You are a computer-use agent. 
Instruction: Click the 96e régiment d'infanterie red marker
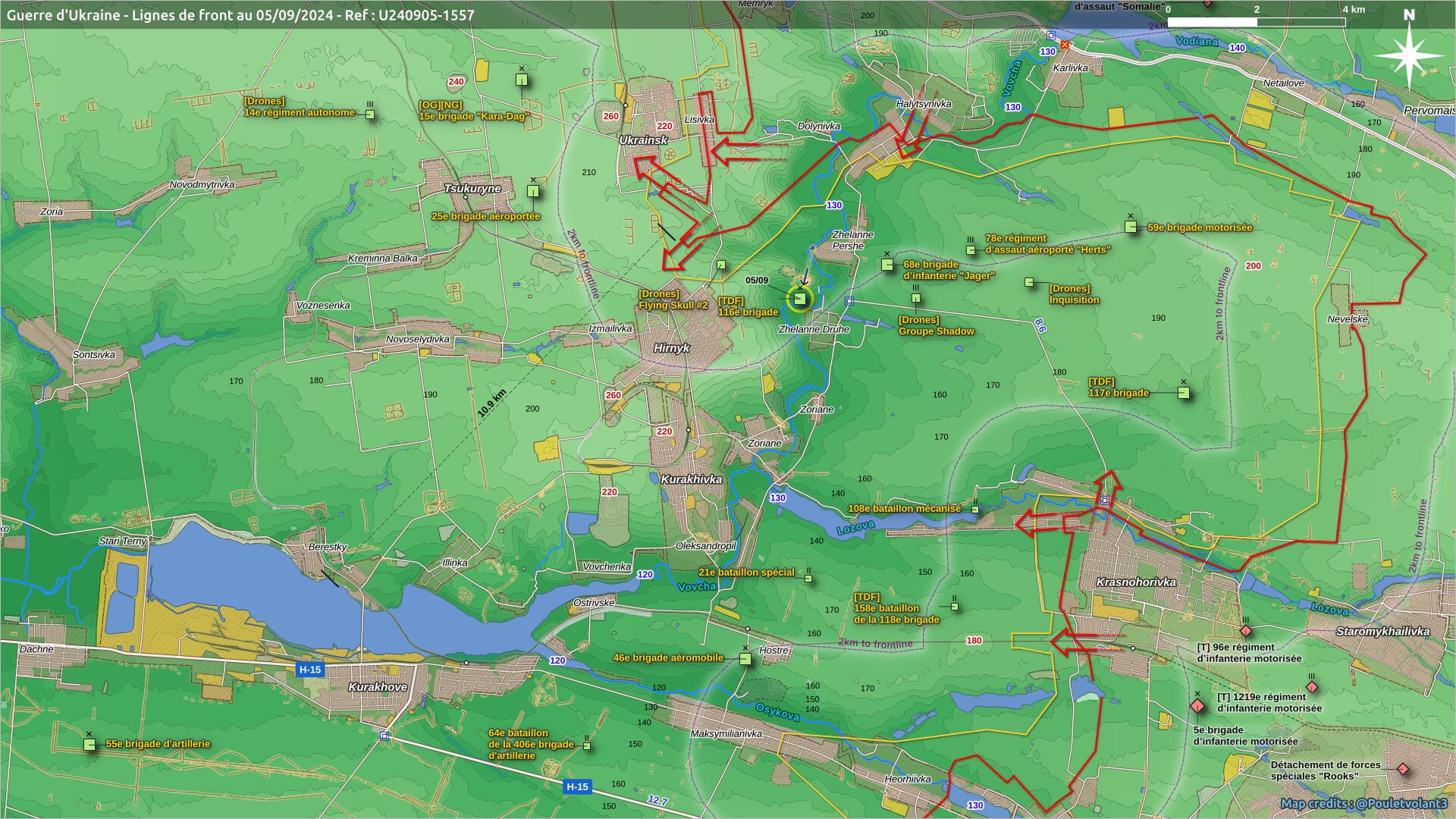[1245, 631]
